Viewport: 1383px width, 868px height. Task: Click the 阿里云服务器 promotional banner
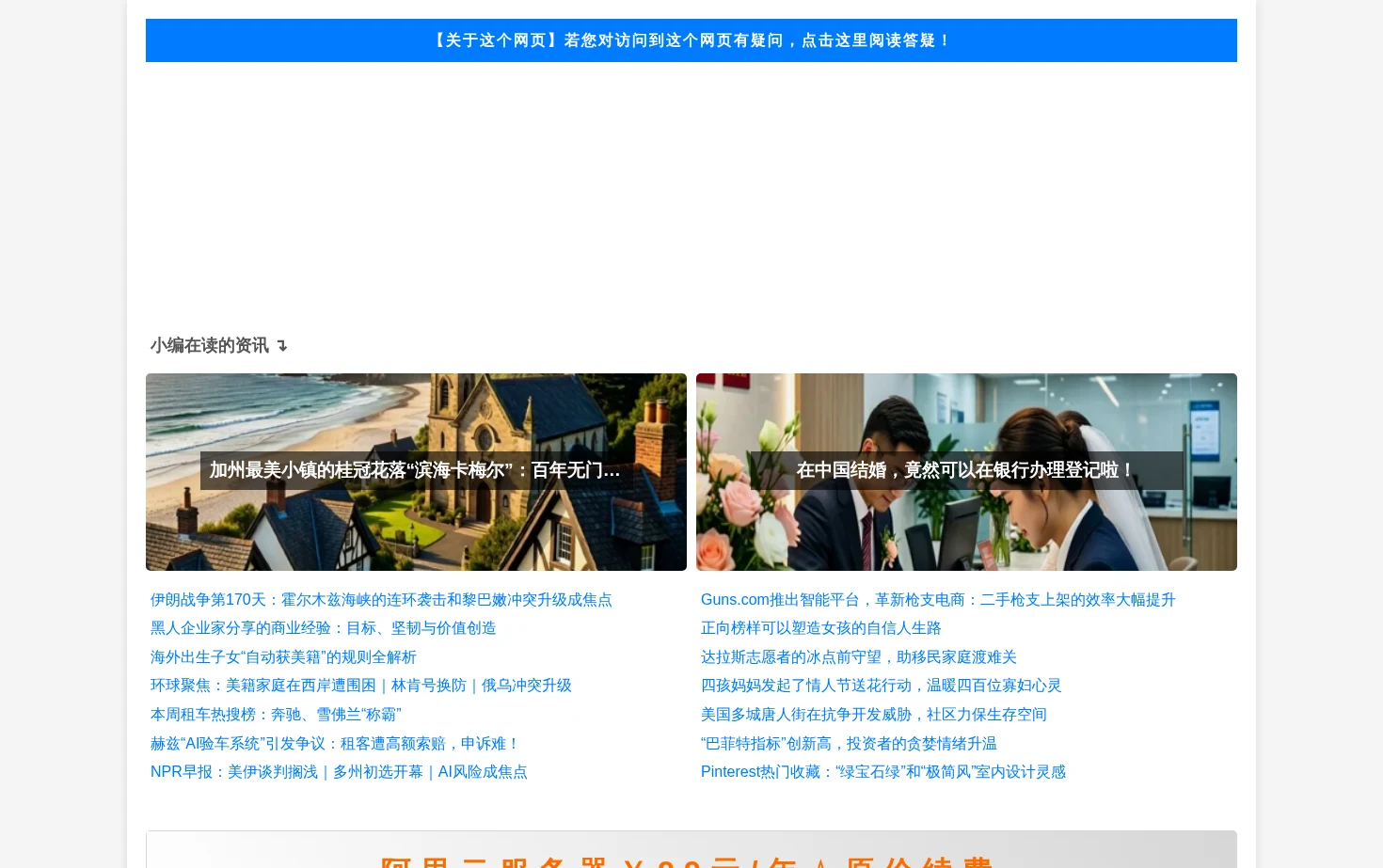[691, 850]
